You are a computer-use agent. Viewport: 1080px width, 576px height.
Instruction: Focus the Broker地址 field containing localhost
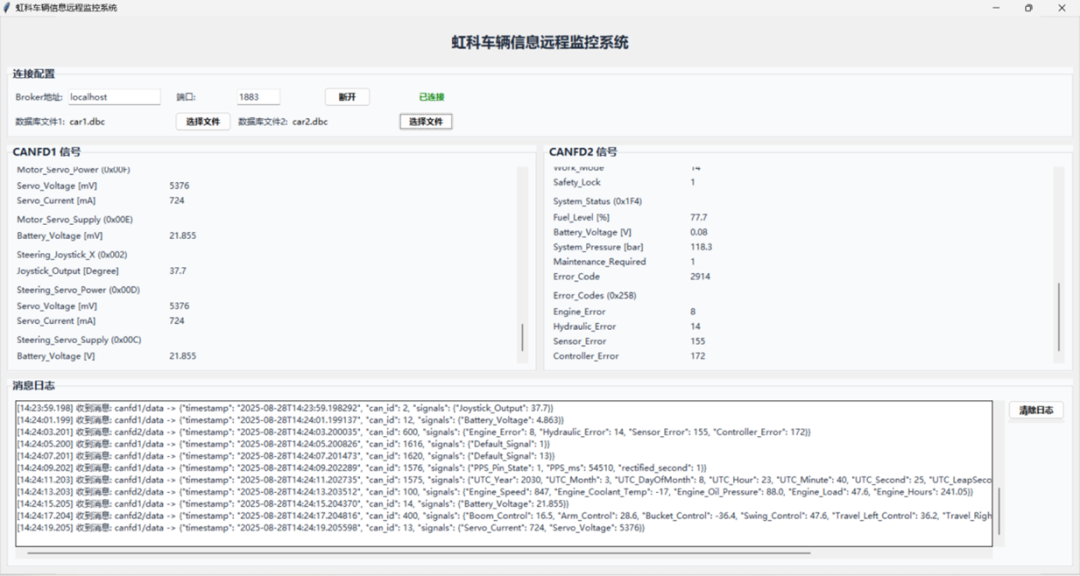113,97
